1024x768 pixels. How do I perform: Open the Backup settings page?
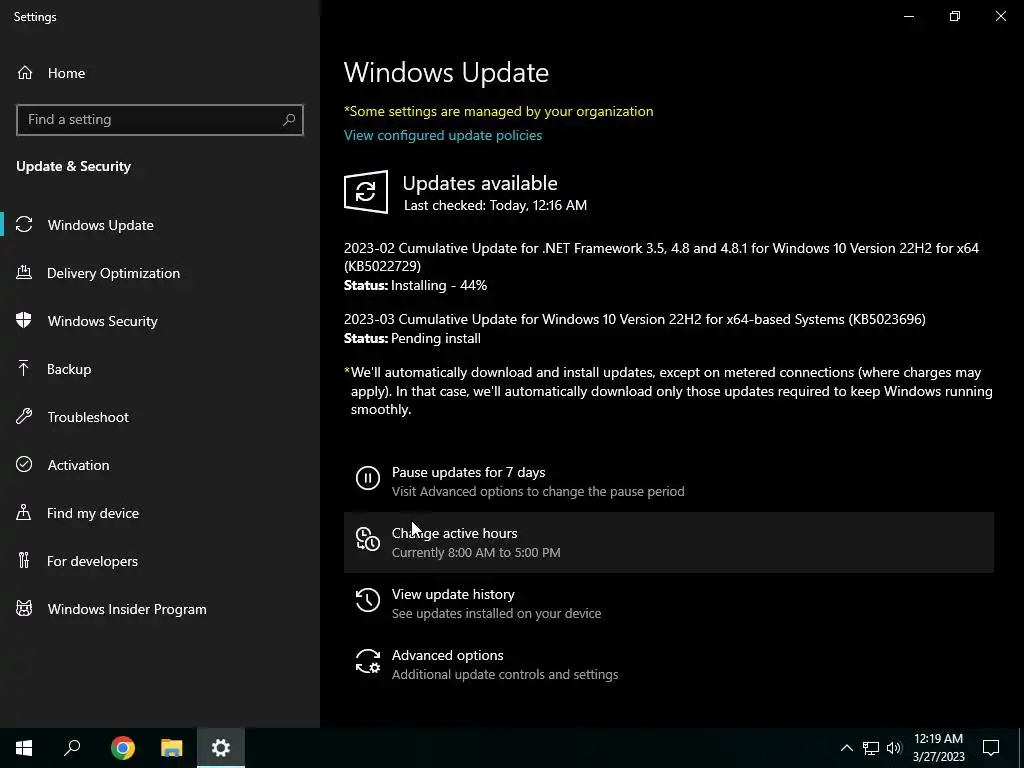(x=160, y=369)
